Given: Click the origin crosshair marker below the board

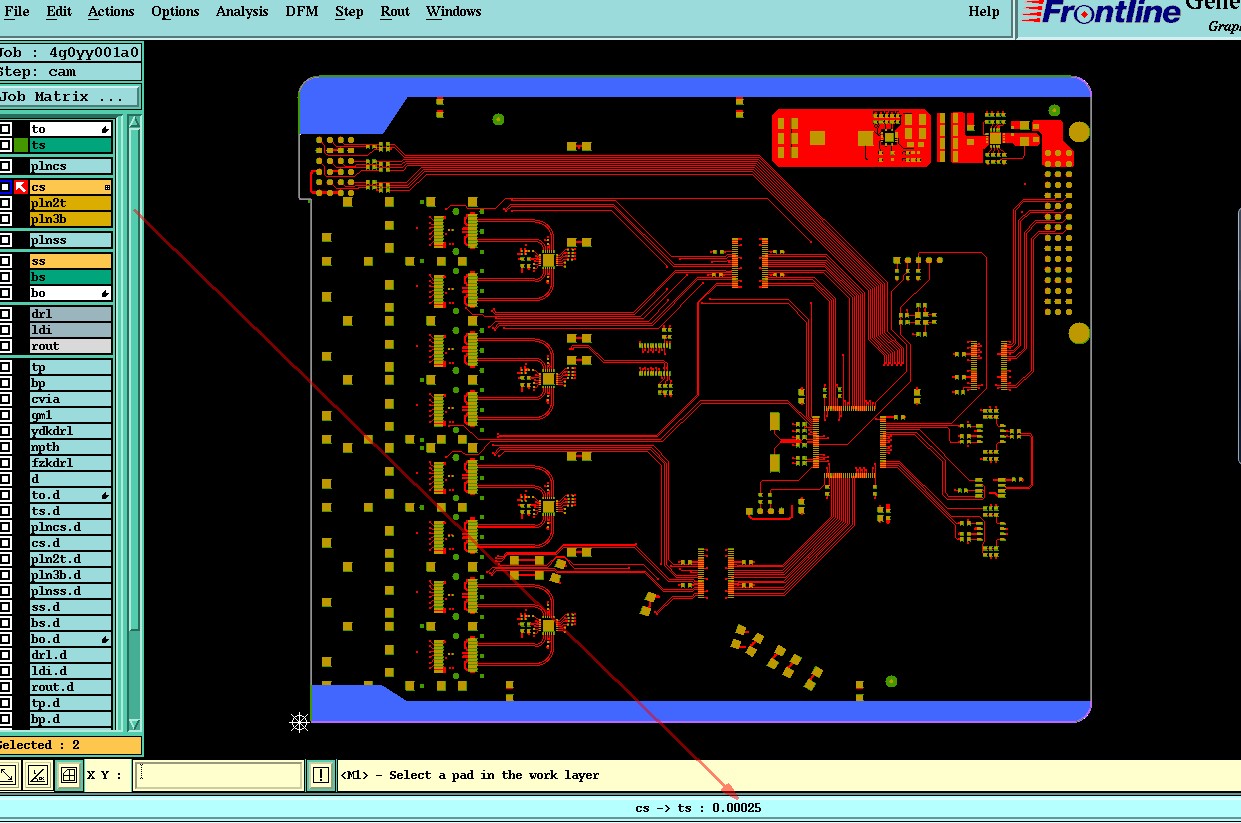Looking at the screenshot, I should tap(298, 722).
